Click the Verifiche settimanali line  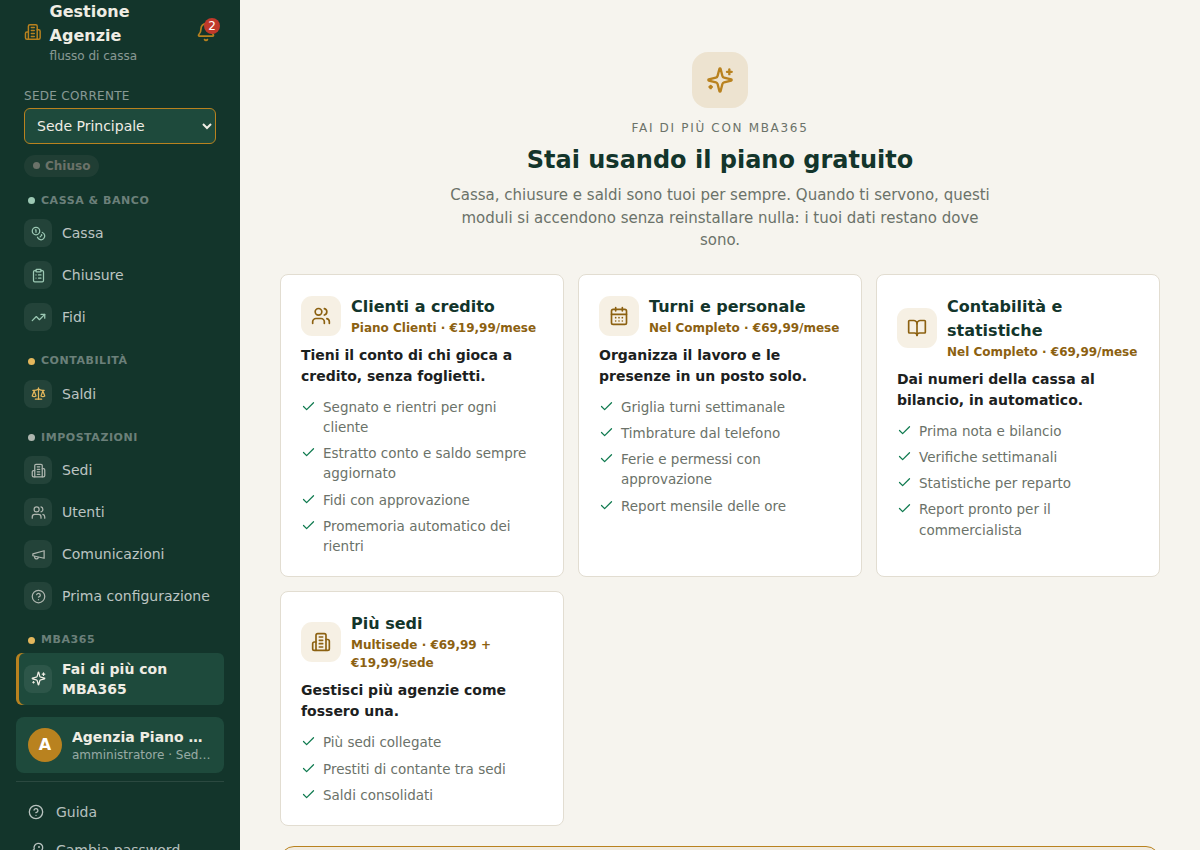click(x=988, y=457)
